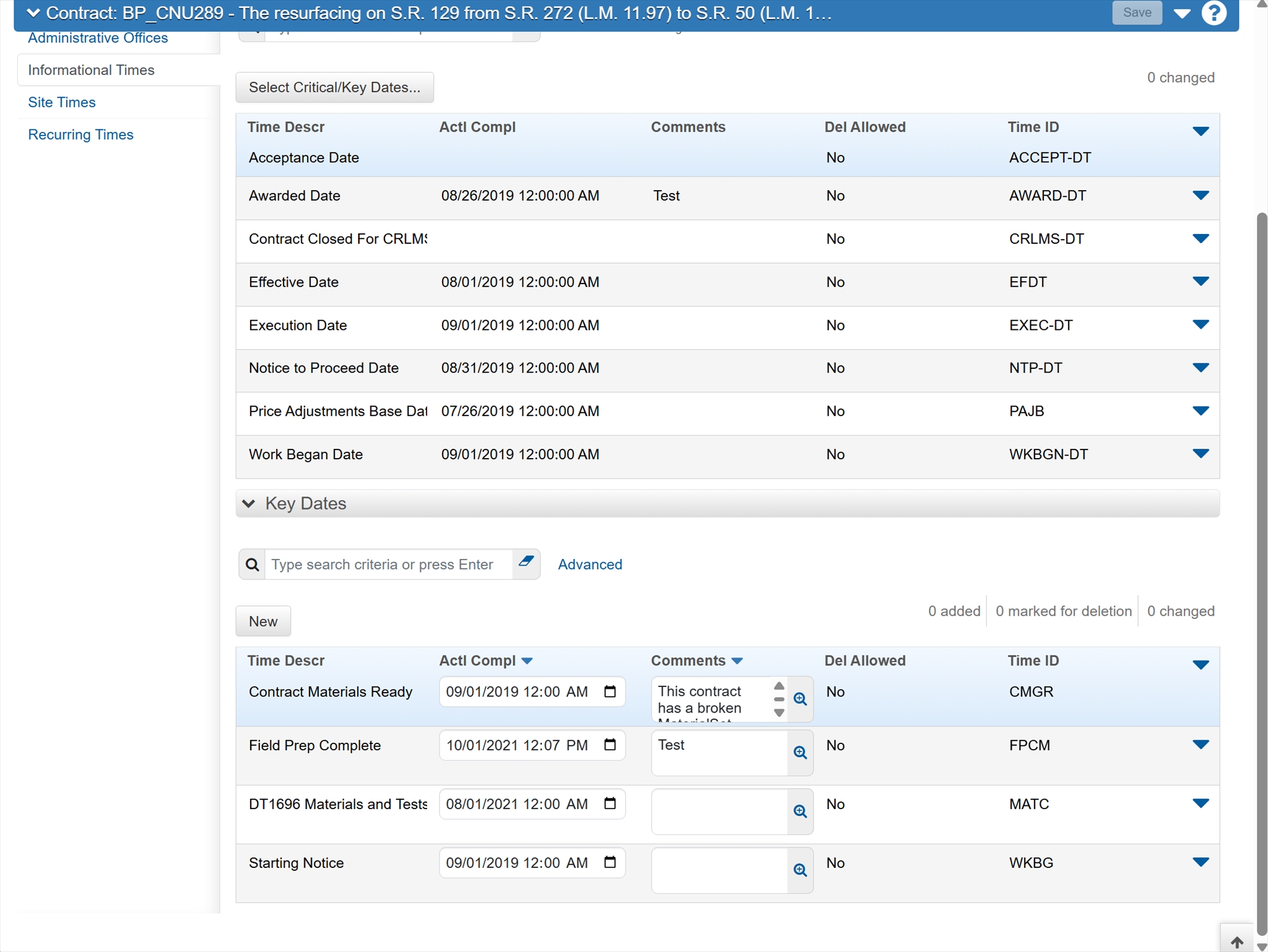Zoom into comments for Contract Materials Ready

(x=800, y=699)
